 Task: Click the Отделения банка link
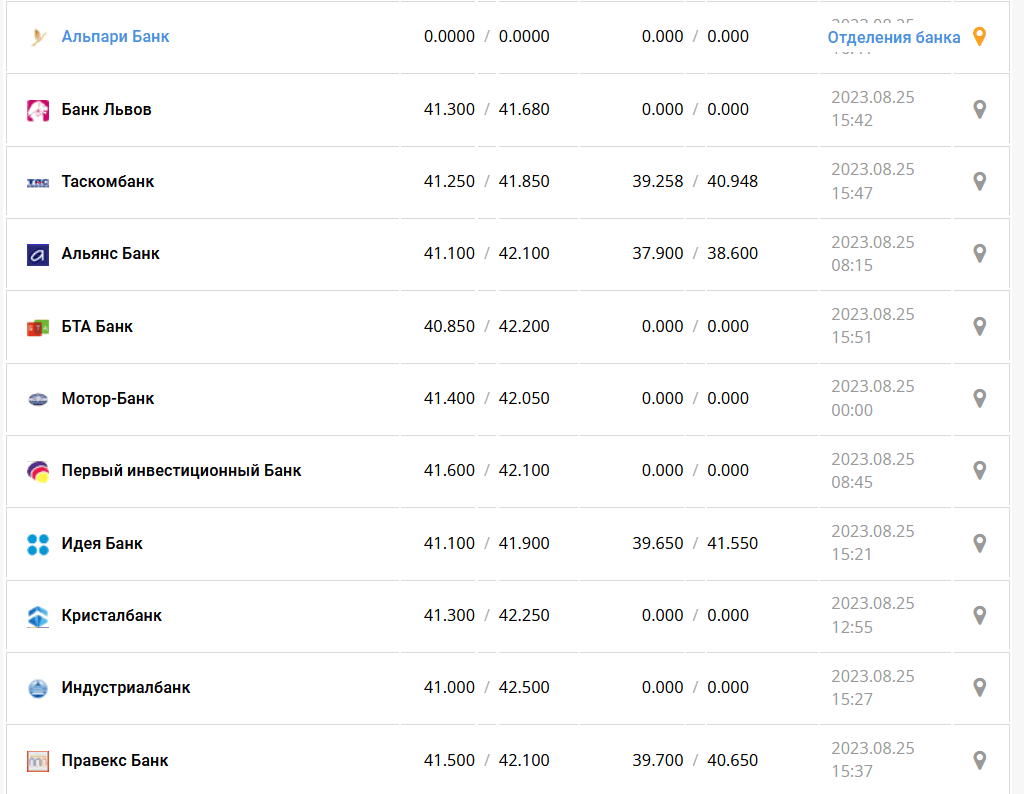(x=893, y=37)
